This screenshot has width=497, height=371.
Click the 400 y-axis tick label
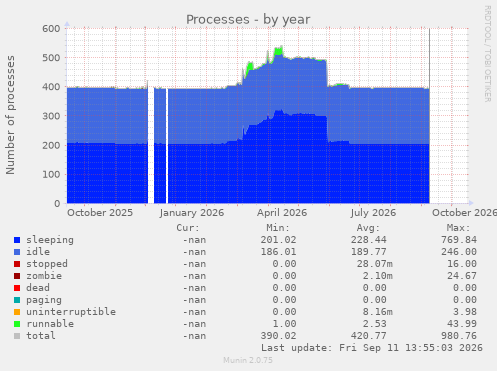point(51,87)
